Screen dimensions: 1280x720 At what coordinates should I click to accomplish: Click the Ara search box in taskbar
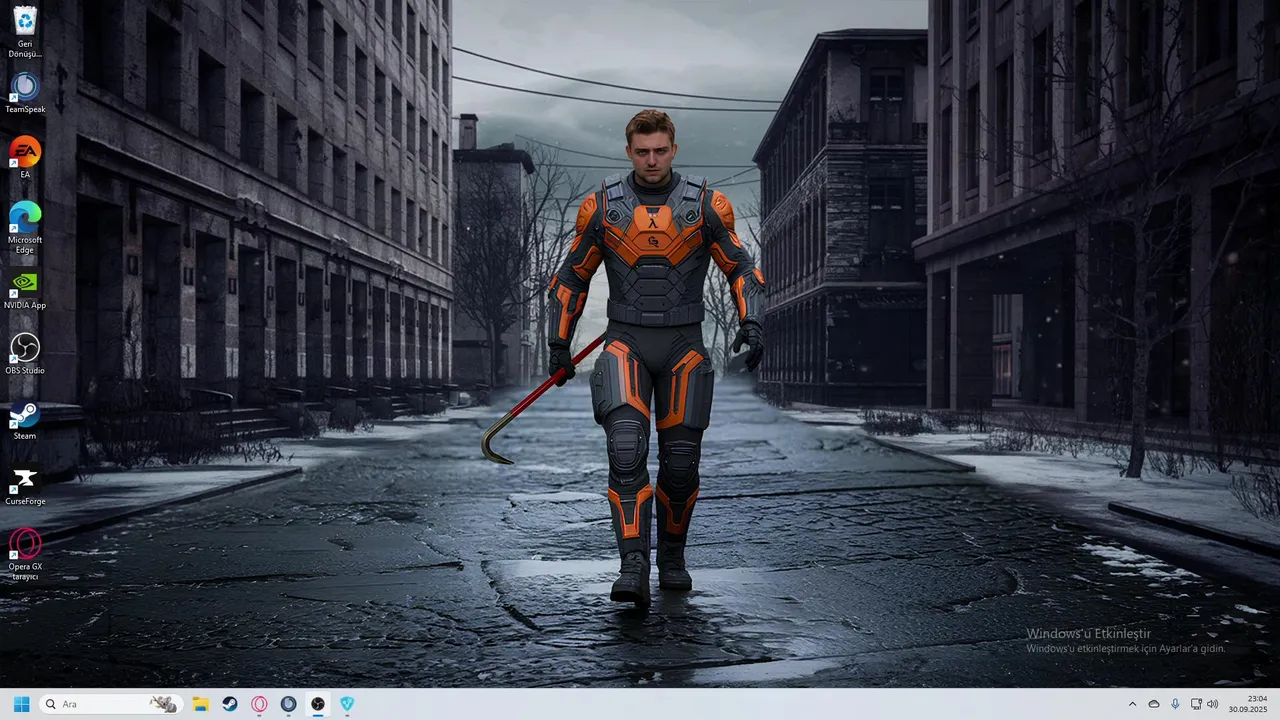(111, 704)
